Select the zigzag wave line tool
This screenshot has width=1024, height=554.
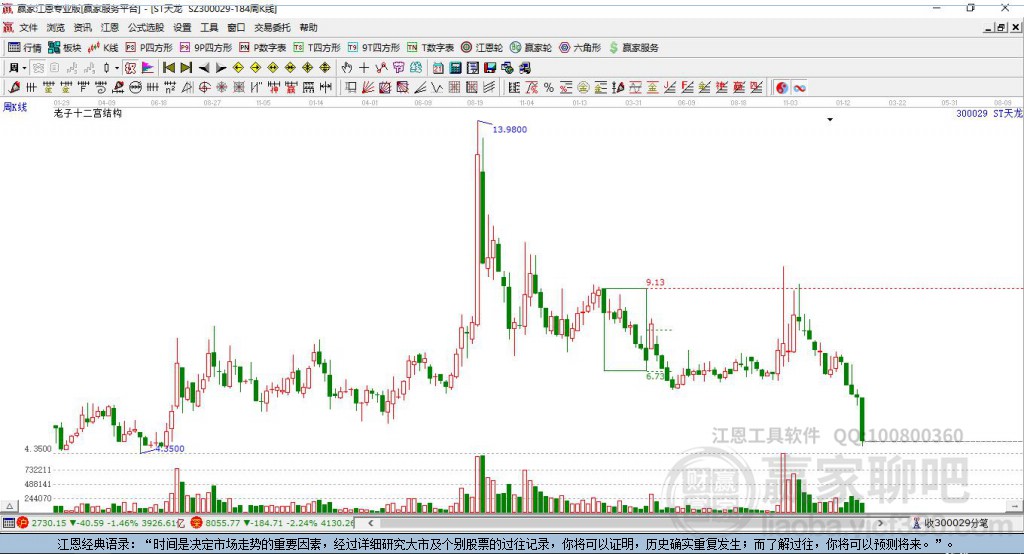pos(436,88)
